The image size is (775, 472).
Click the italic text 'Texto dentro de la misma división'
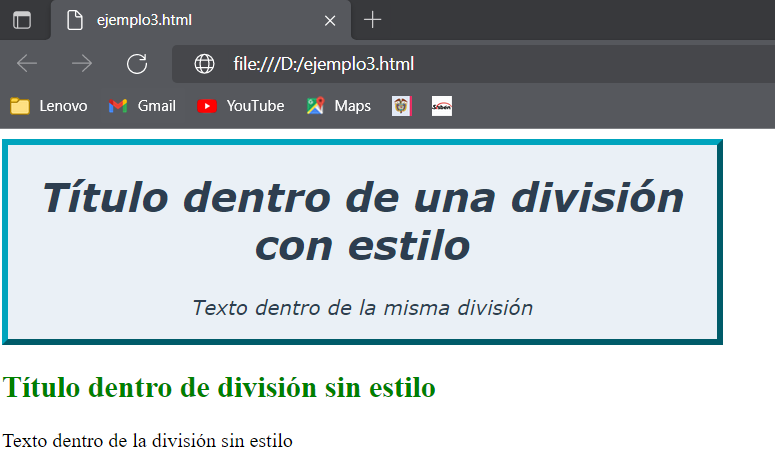tap(362, 307)
